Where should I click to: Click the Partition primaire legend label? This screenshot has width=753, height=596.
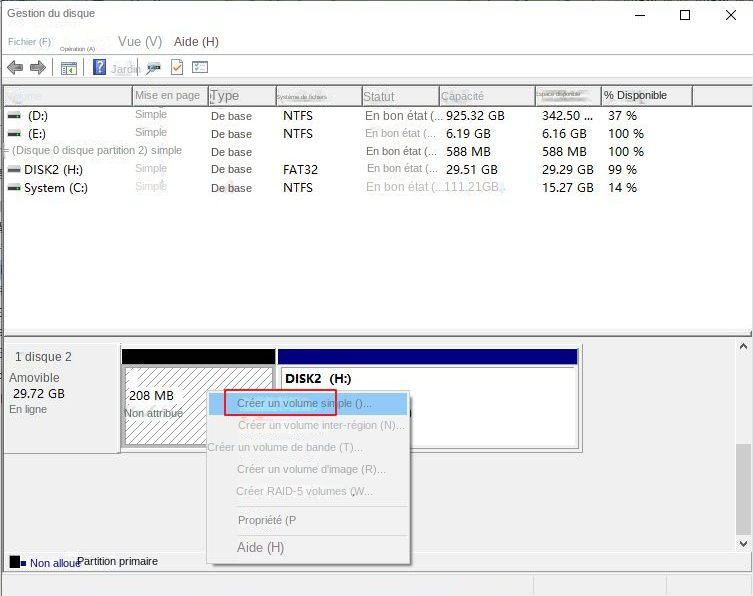117,561
